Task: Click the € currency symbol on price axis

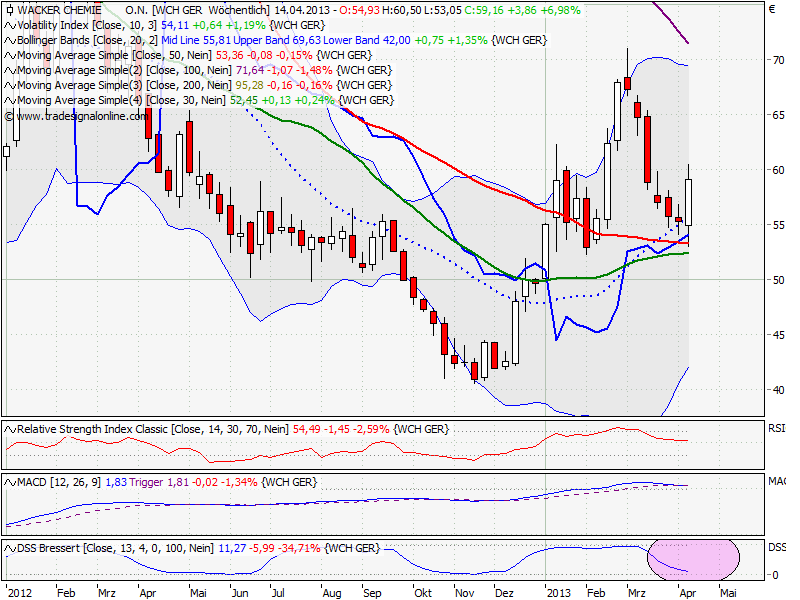Action: click(772, 9)
